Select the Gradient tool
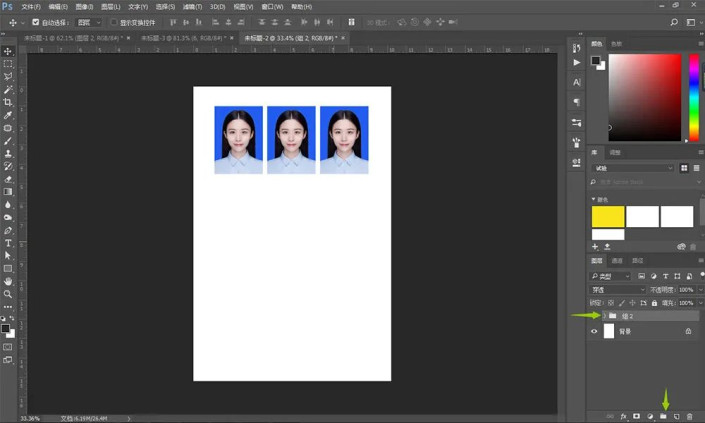The height and width of the screenshot is (423, 705). pos(8,191)
